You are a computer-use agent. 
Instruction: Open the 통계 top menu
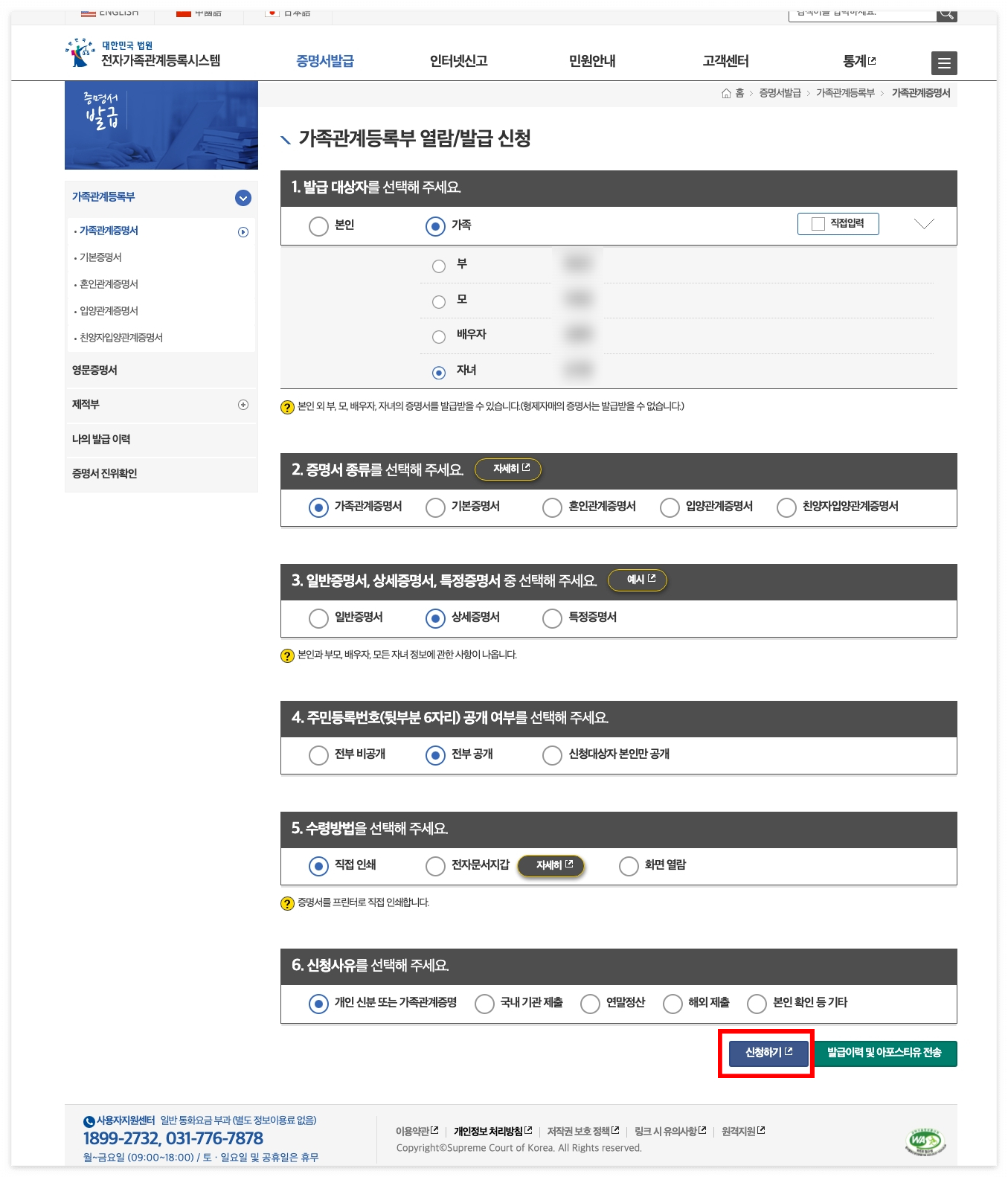pos(859,61)
